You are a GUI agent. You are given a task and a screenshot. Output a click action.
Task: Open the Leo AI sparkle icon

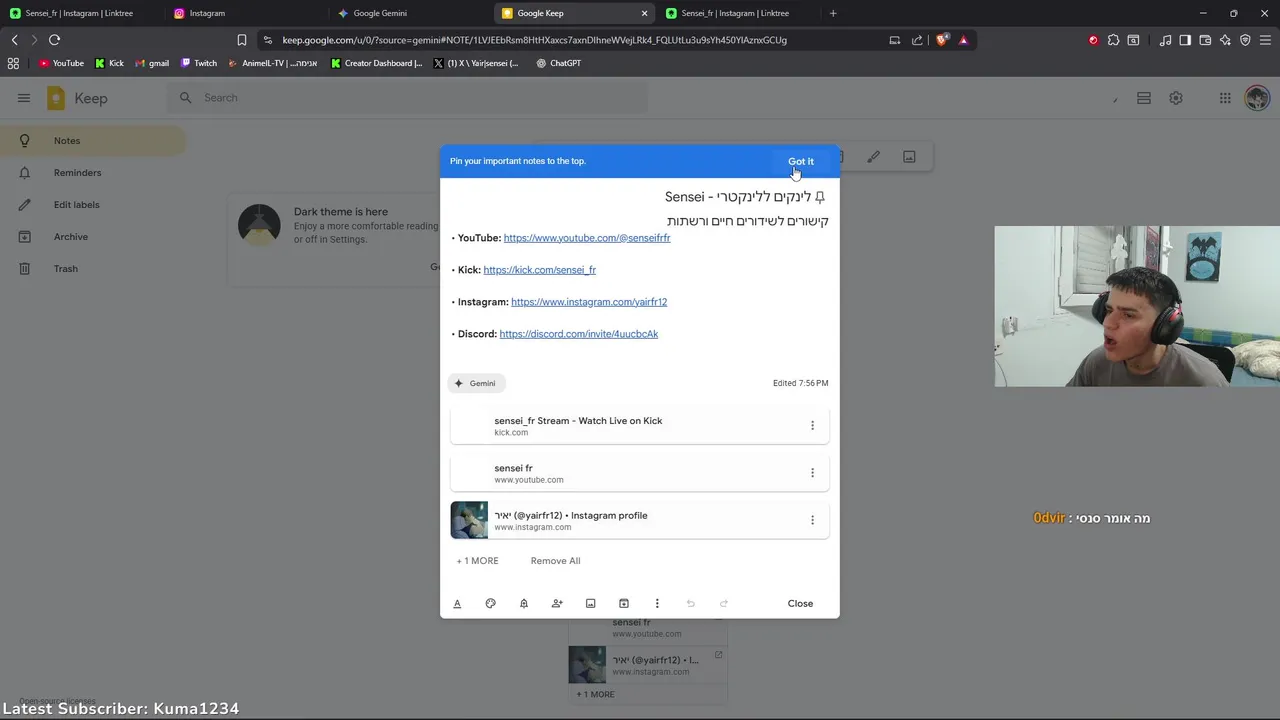tap(1225, 40)
